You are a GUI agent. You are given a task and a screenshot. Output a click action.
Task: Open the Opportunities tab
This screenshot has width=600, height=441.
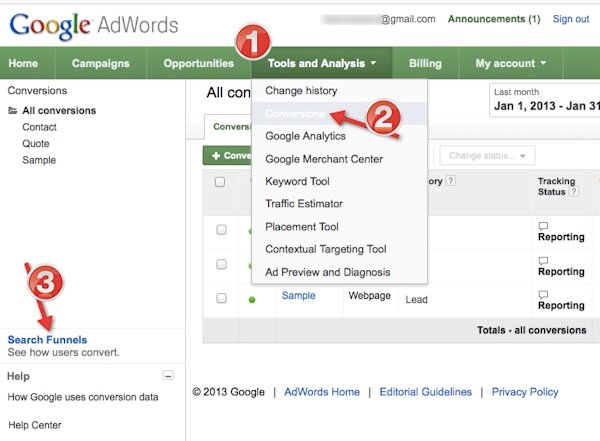[x=199, y=63]
